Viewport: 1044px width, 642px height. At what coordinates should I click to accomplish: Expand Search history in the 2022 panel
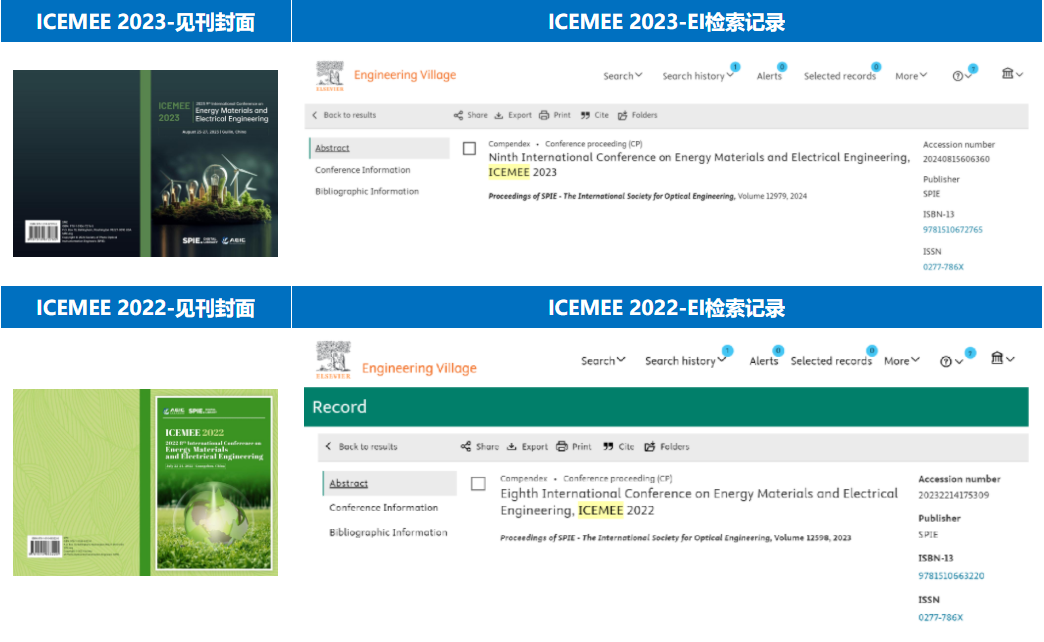[x=685, y=361]
